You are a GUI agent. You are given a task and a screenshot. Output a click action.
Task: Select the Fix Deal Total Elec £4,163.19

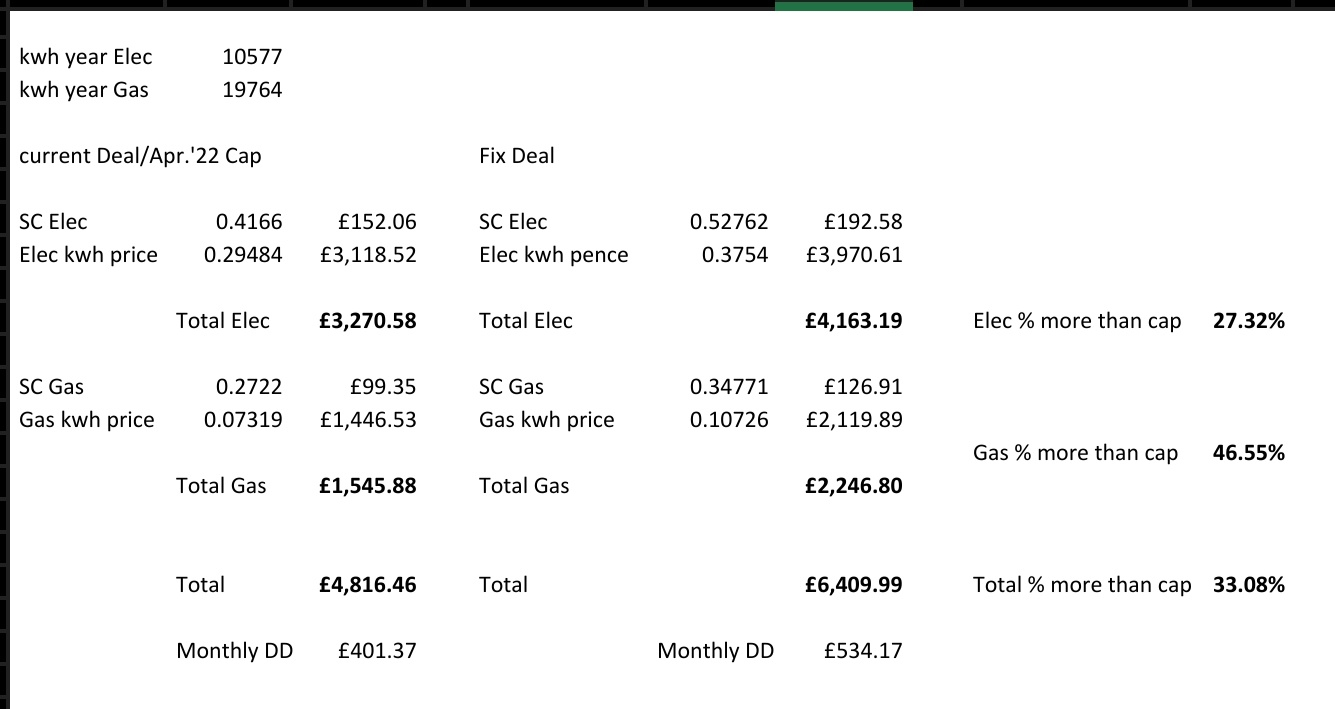click(854, 321)
